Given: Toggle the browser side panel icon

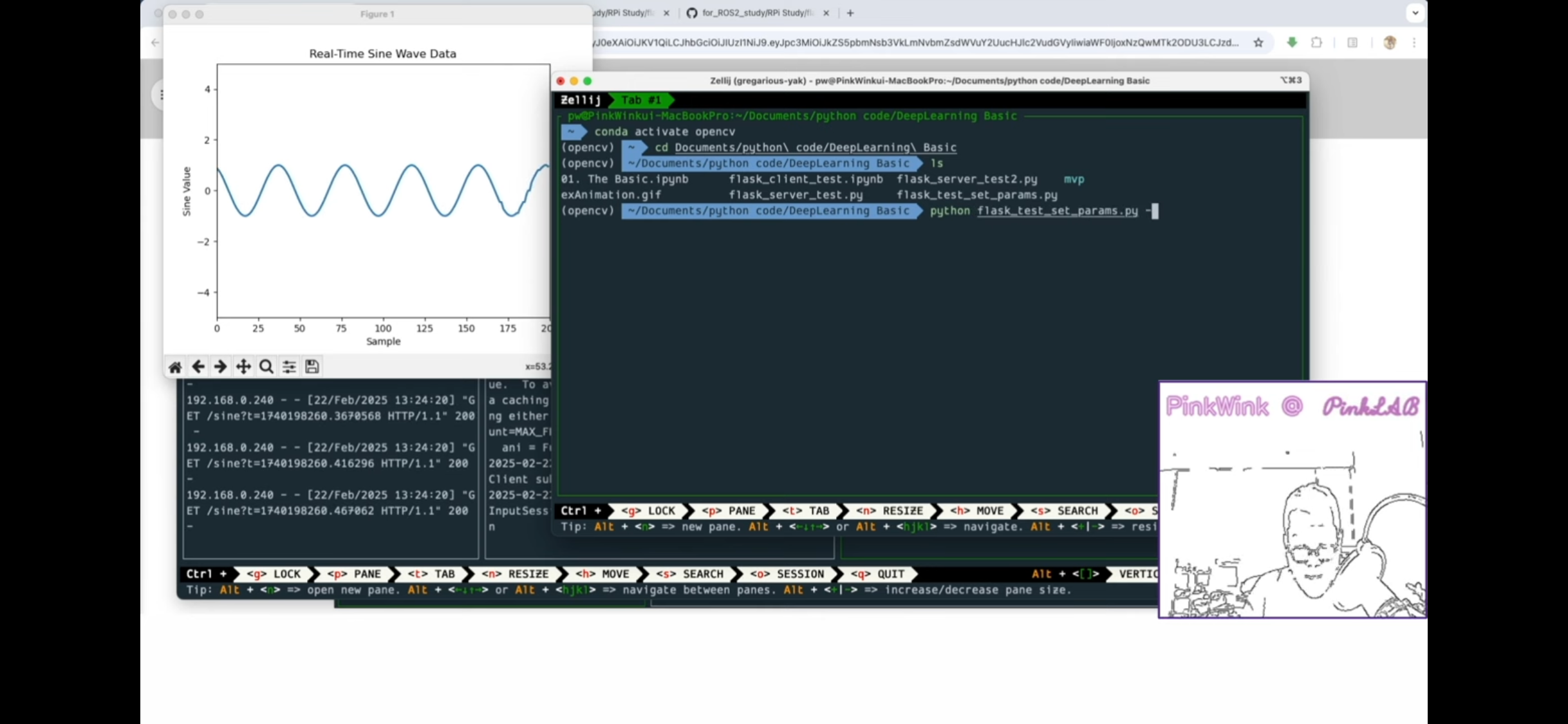Looking at the screenshot, I should coord(1352,42).
